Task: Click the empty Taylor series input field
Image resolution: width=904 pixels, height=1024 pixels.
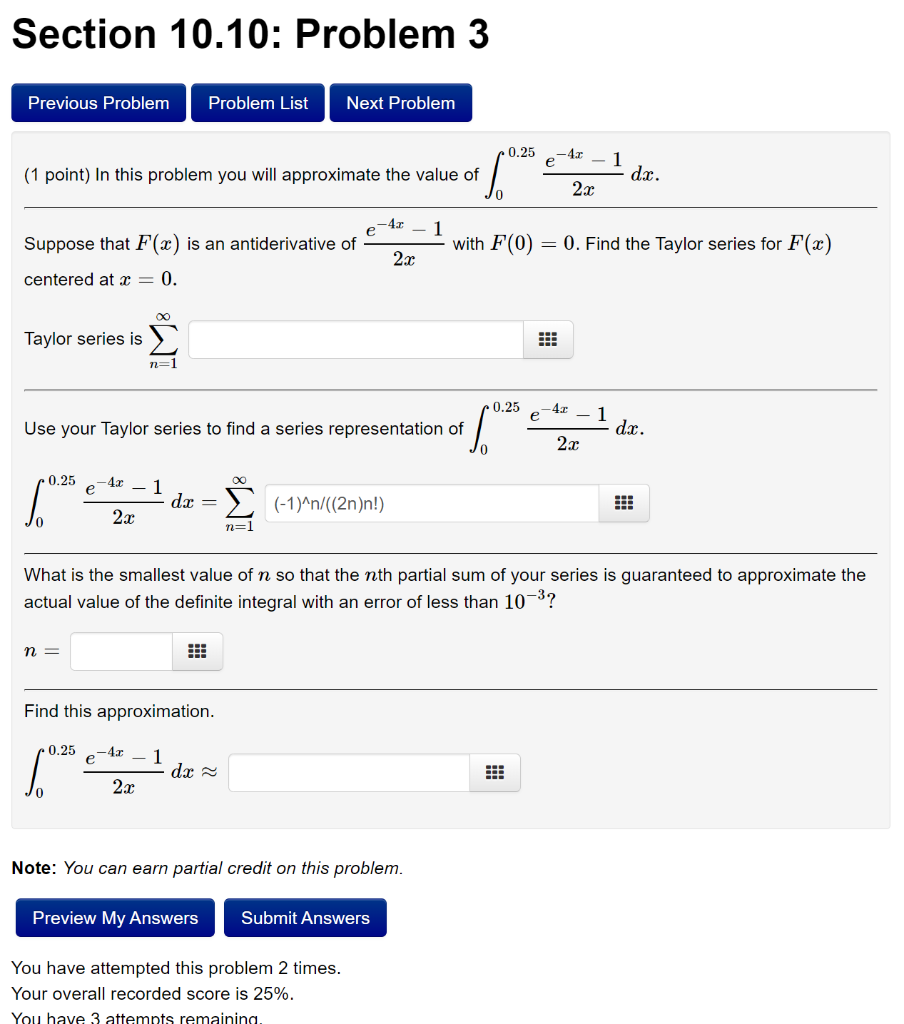Action: pos(355,339)
